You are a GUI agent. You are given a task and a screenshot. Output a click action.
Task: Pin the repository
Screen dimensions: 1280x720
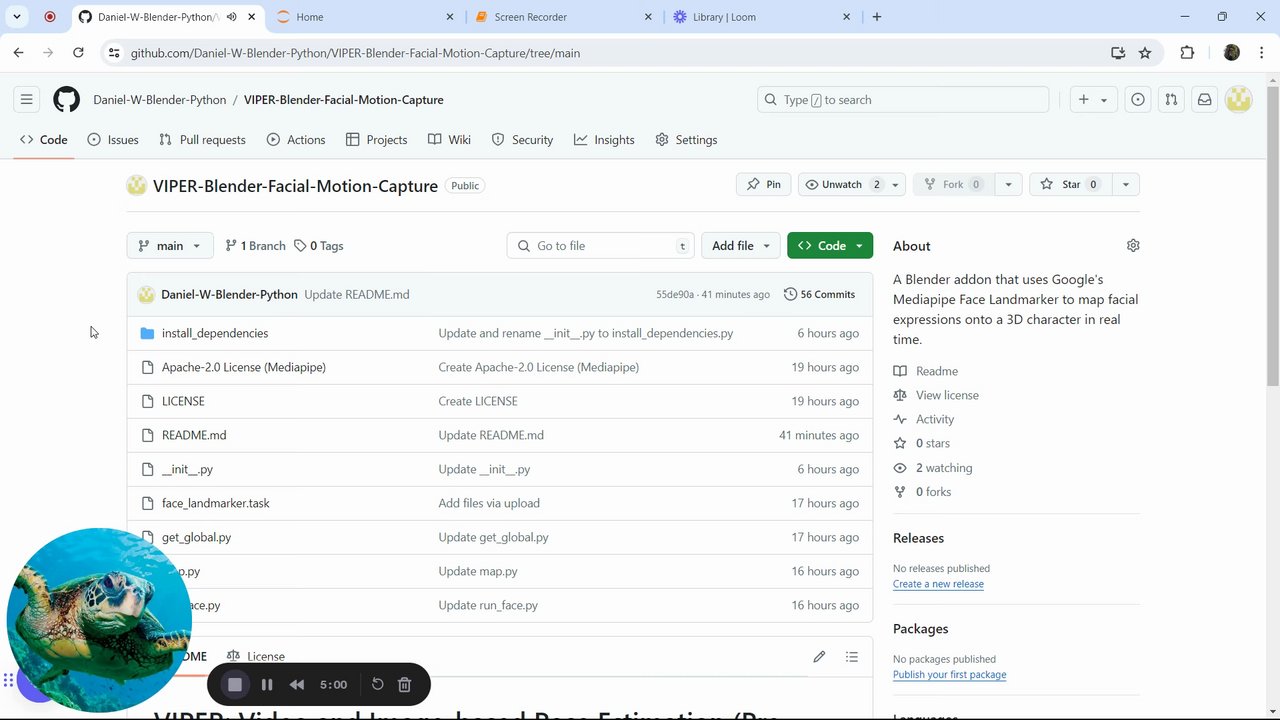tap(764, 184)
